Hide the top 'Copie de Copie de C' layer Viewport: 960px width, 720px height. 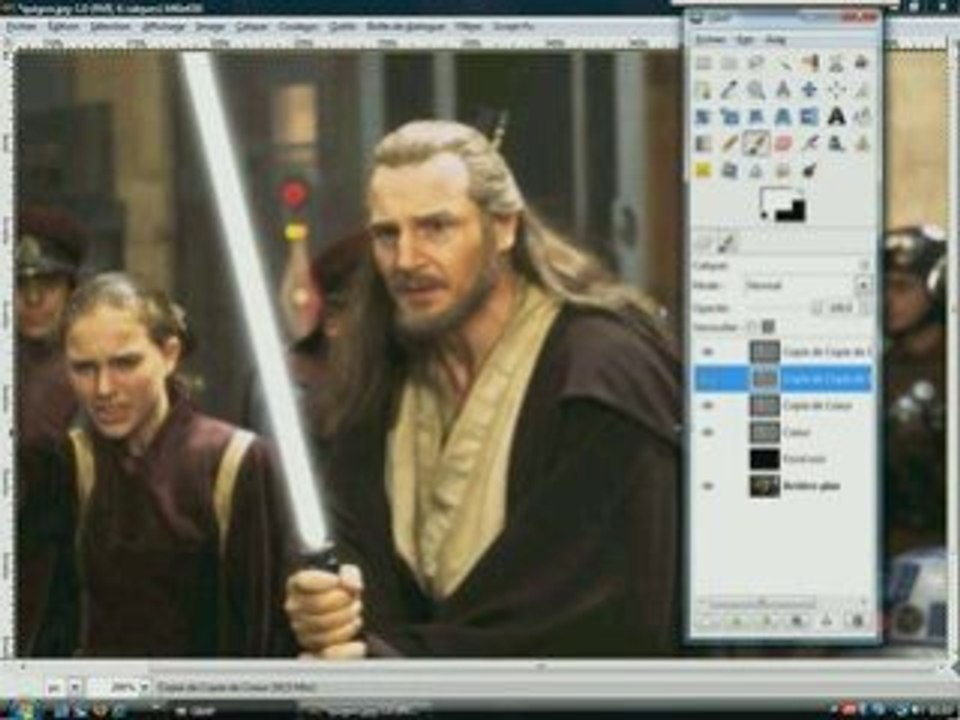point(708,351)
